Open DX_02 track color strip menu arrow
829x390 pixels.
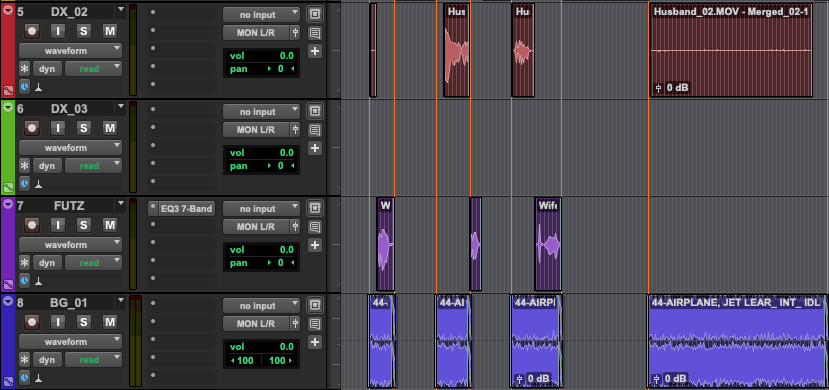[7, 10]
